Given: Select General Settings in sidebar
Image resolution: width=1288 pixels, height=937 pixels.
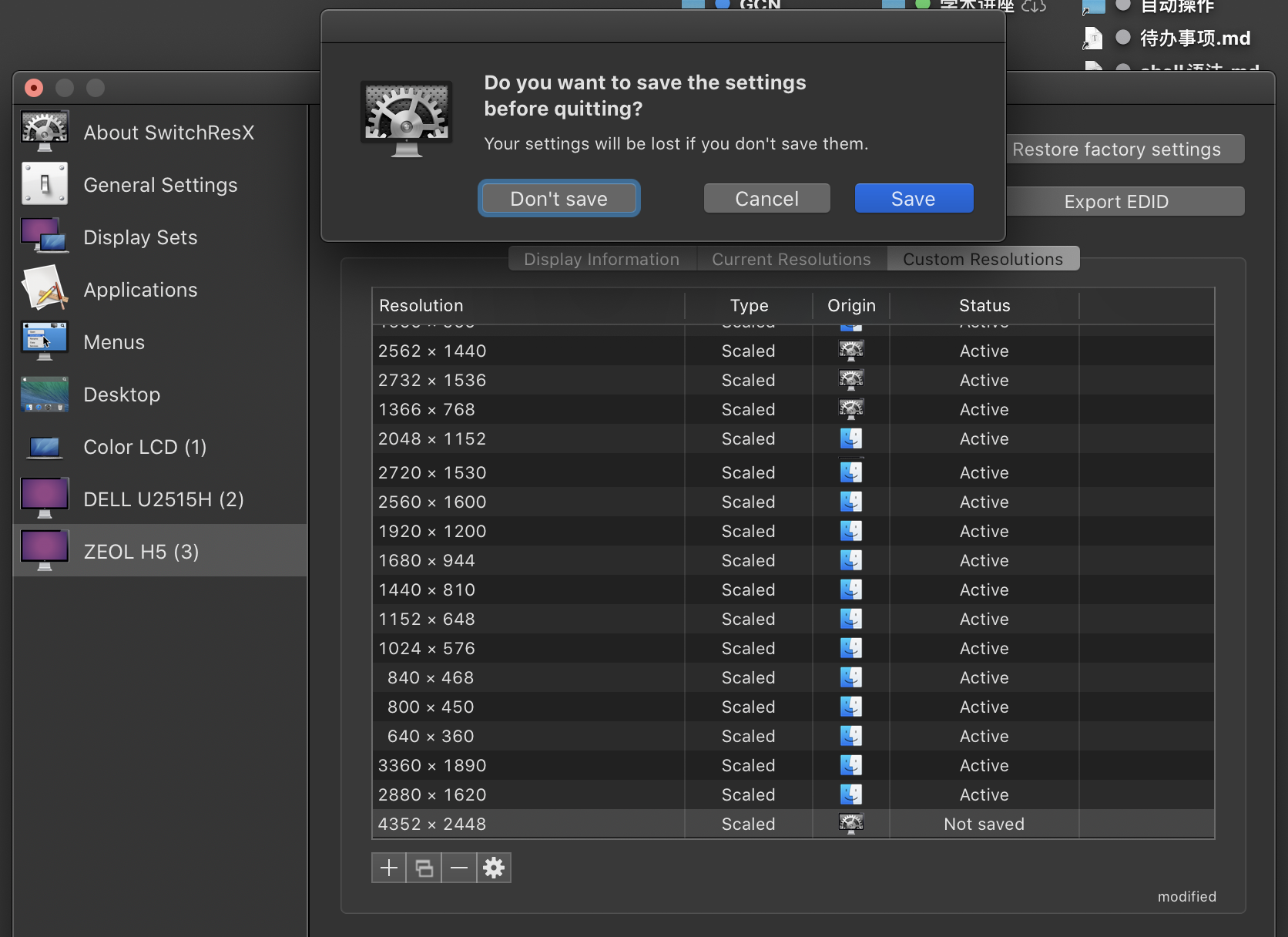Looking at the screenshot, I should [x=160, y=185].
